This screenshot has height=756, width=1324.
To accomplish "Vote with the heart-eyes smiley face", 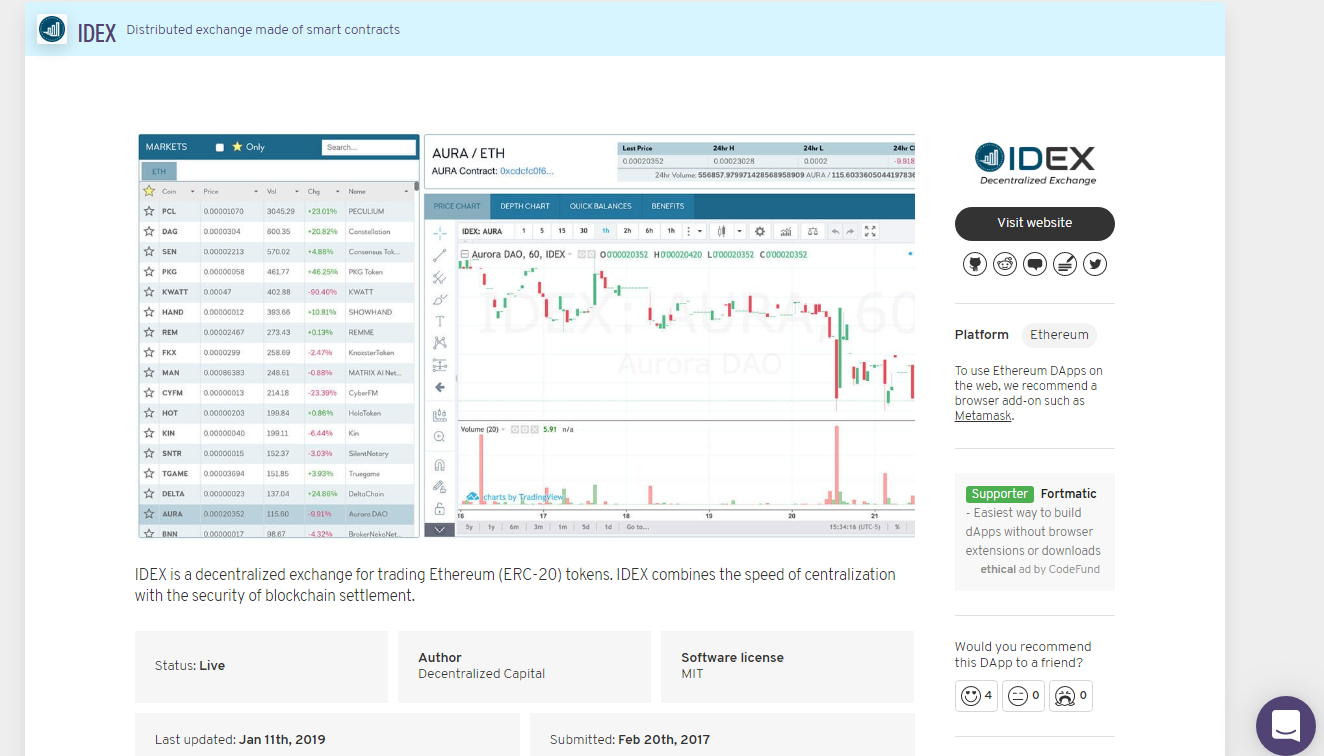I will (976, 696).
